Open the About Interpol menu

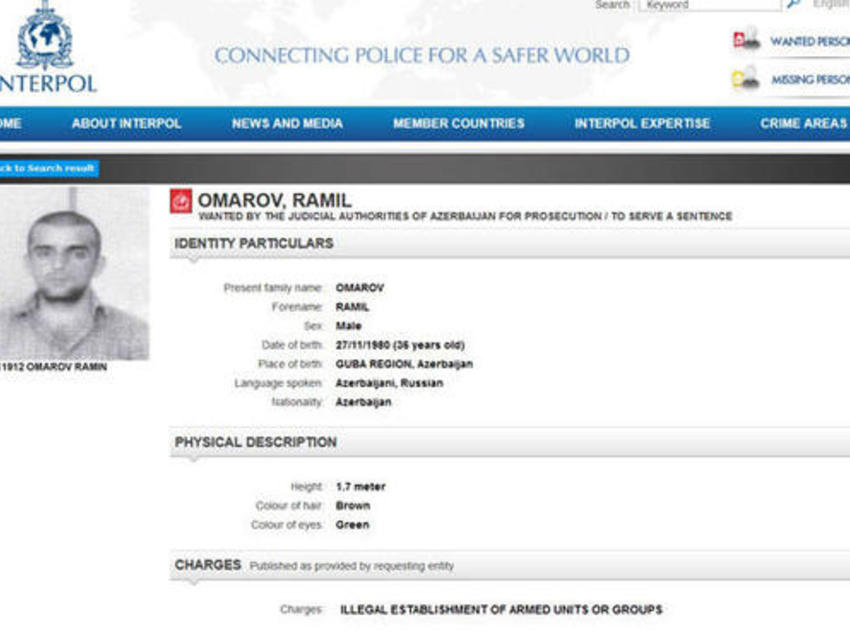pos(126,124)
